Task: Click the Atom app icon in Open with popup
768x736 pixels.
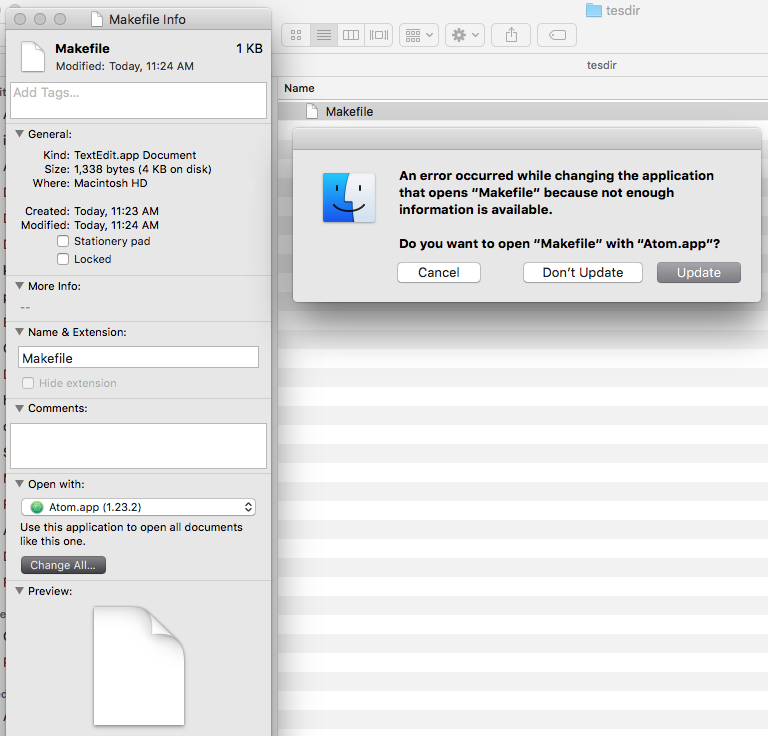Action: (37, 507)
